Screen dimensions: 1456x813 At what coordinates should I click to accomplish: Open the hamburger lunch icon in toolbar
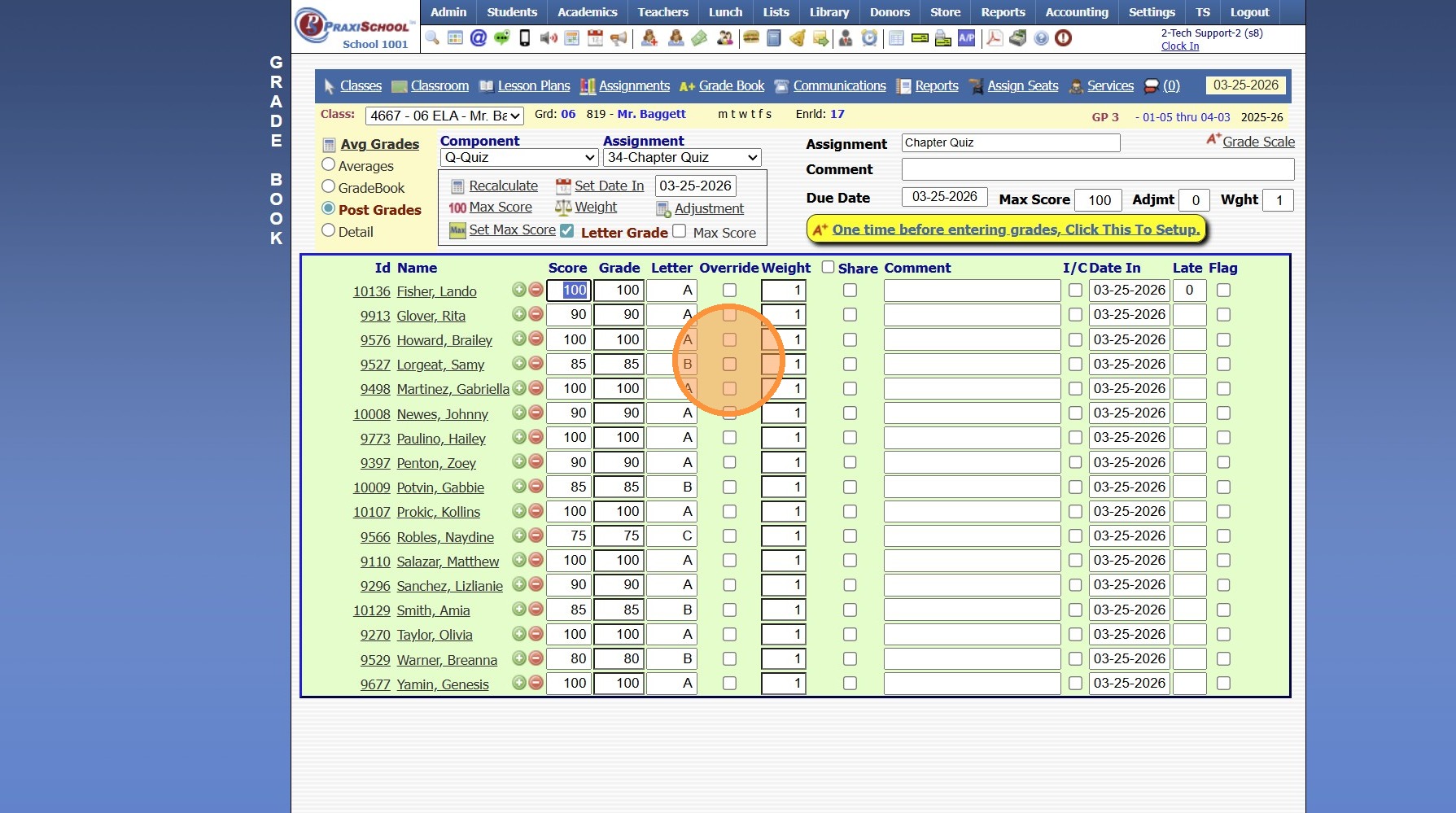pos(751,38)
